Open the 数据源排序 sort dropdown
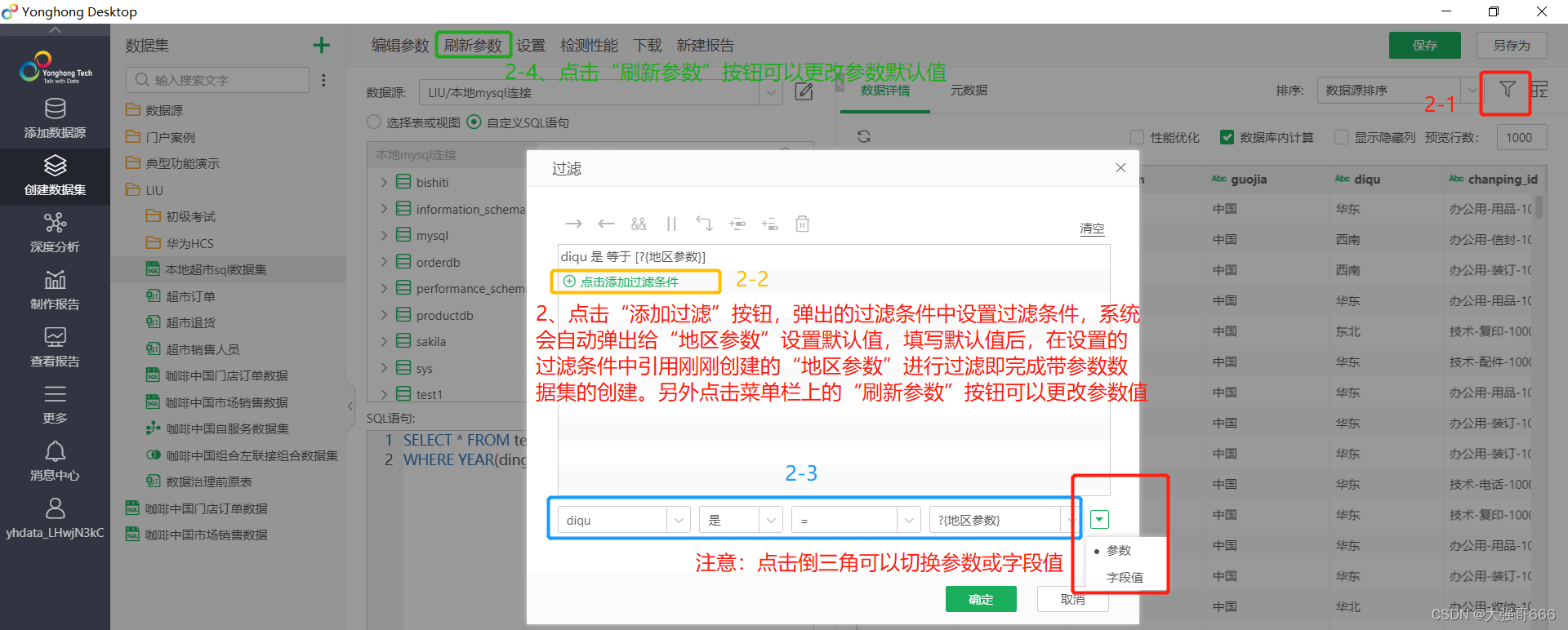Image resolution: width=1568 pixels, height=630 pixels. pos(1473,90)
